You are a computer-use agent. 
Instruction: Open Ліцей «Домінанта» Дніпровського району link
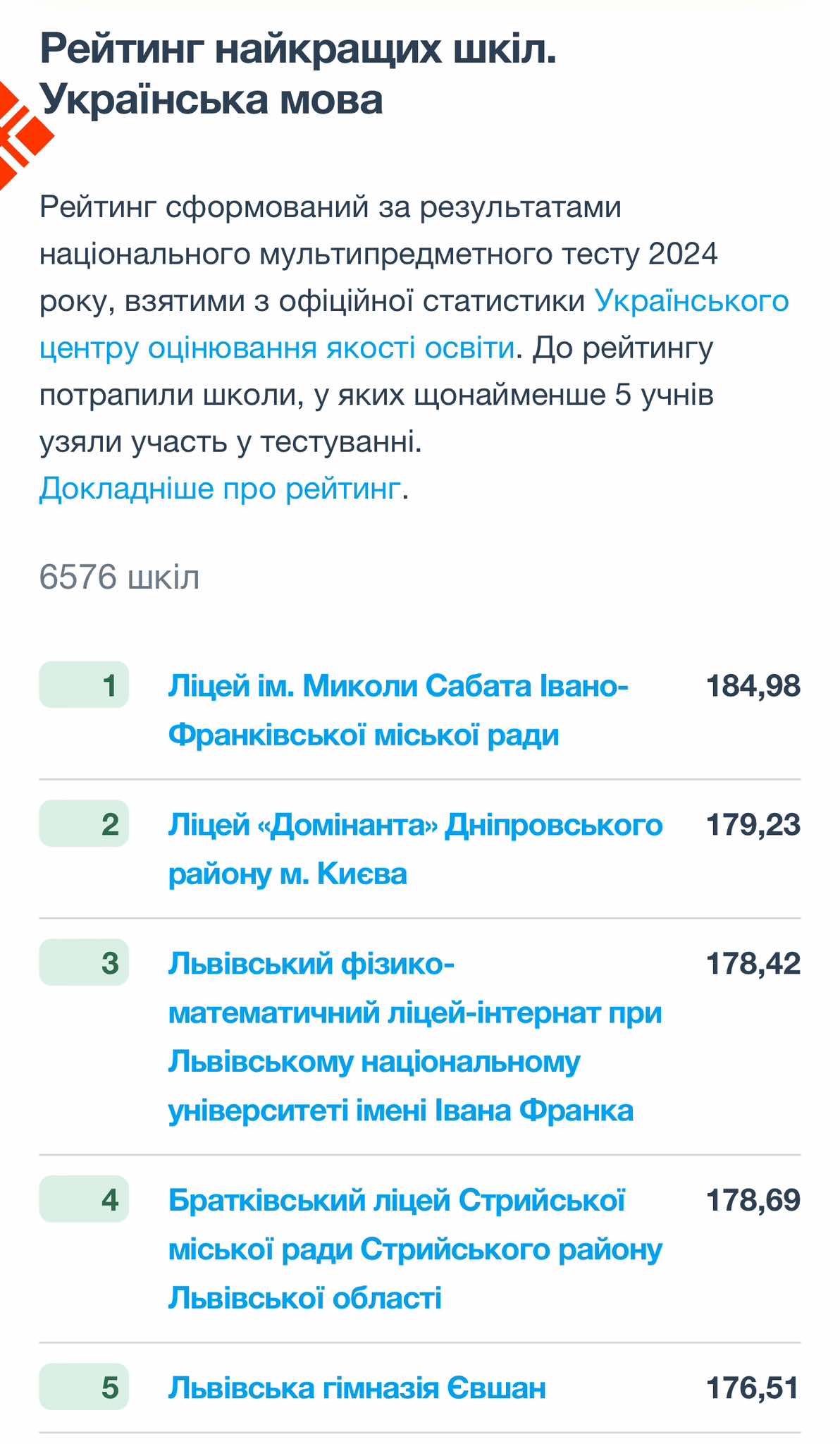415,848
